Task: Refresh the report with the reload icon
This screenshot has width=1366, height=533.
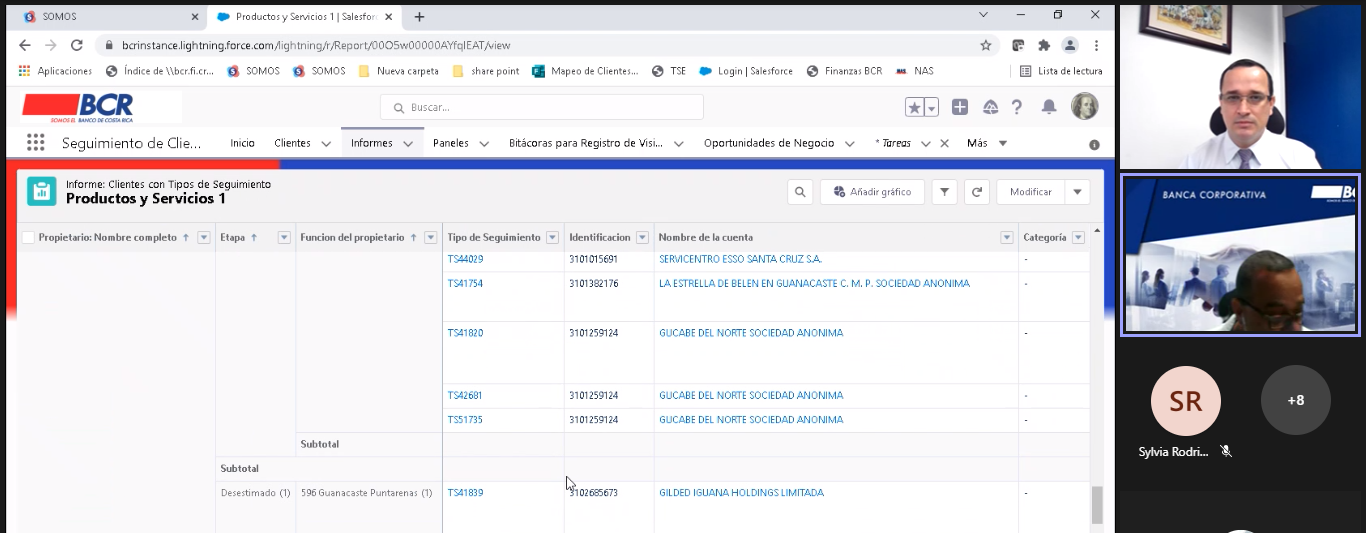Action: 977,192
